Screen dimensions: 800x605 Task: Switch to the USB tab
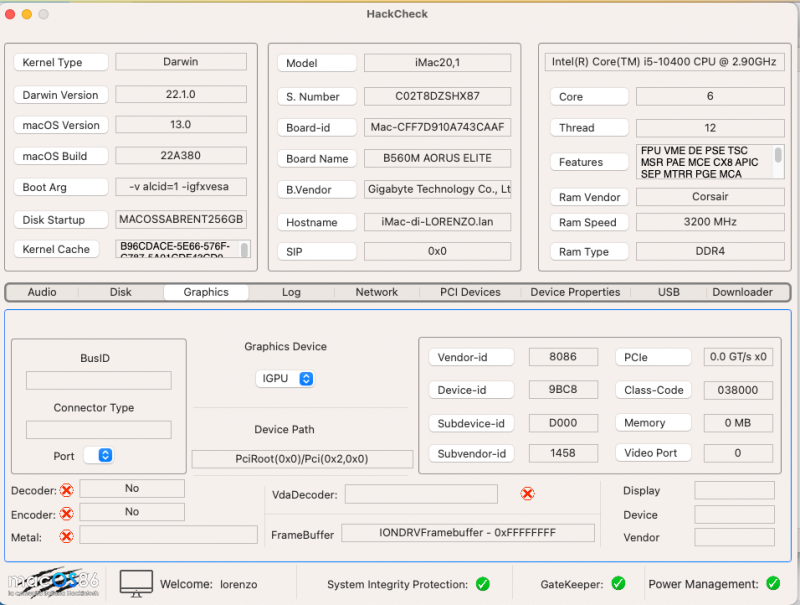[668, 292]
